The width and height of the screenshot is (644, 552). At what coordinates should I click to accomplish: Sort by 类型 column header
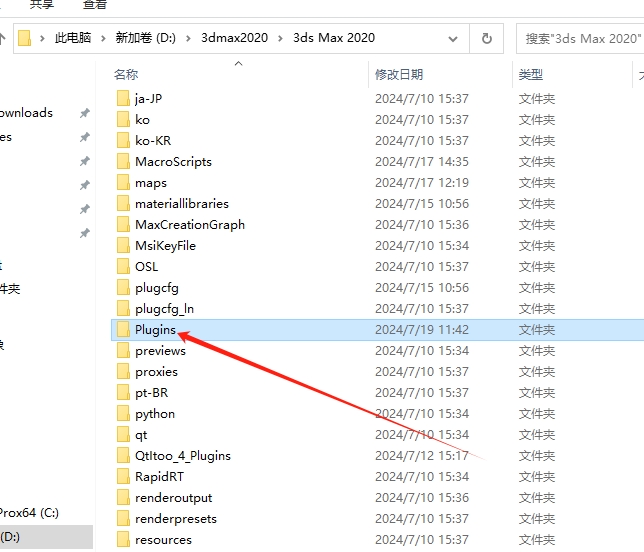pyautogui.click(x=531, y=75)
